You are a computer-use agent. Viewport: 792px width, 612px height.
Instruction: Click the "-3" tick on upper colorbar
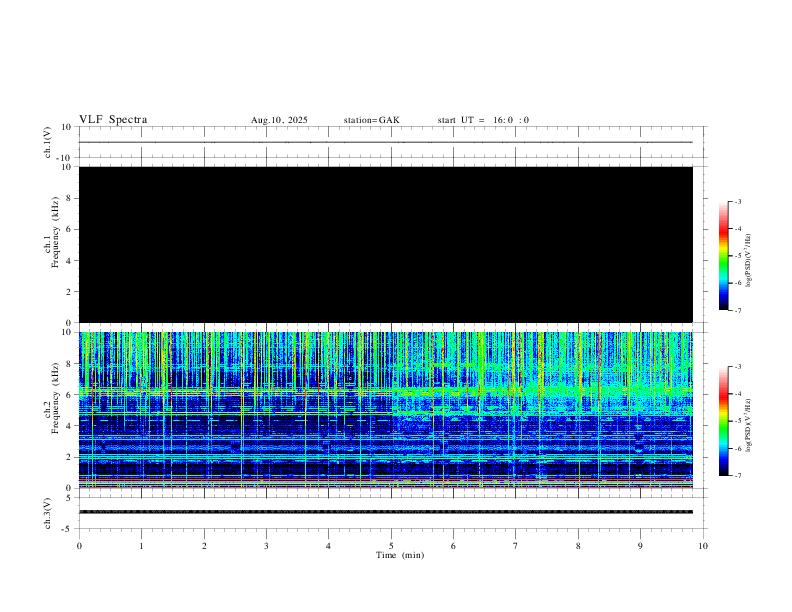click(737, 201)
